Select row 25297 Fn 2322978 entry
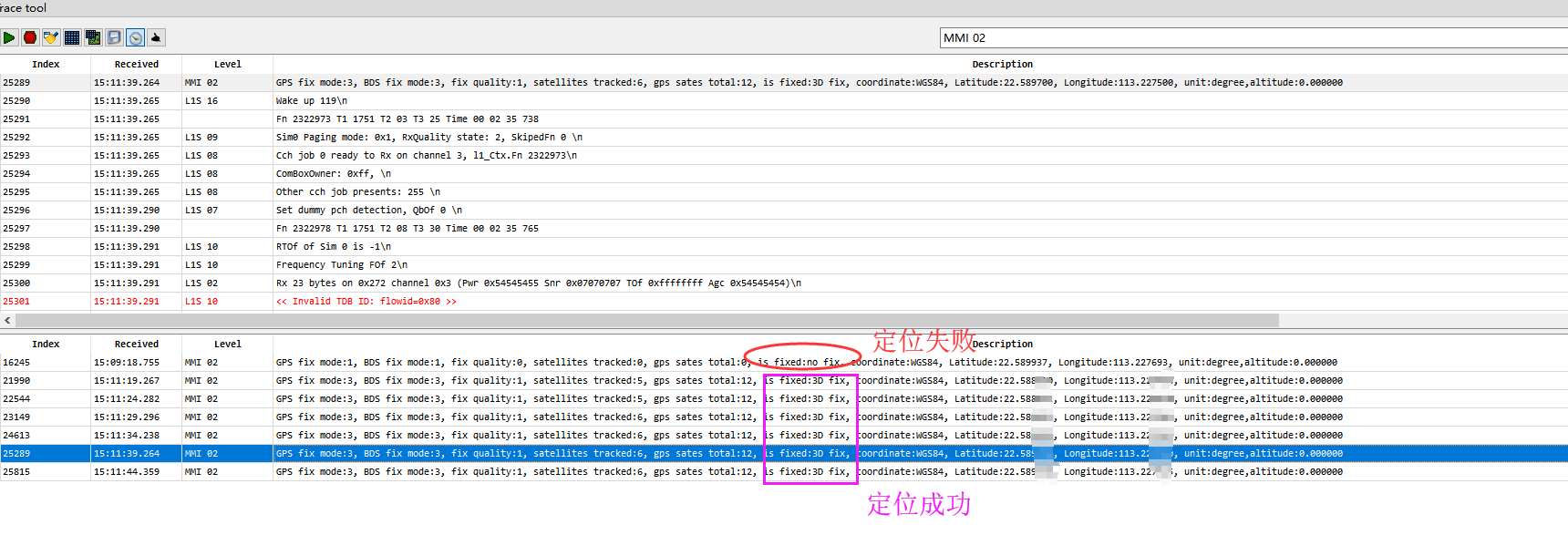 (784, 229)
